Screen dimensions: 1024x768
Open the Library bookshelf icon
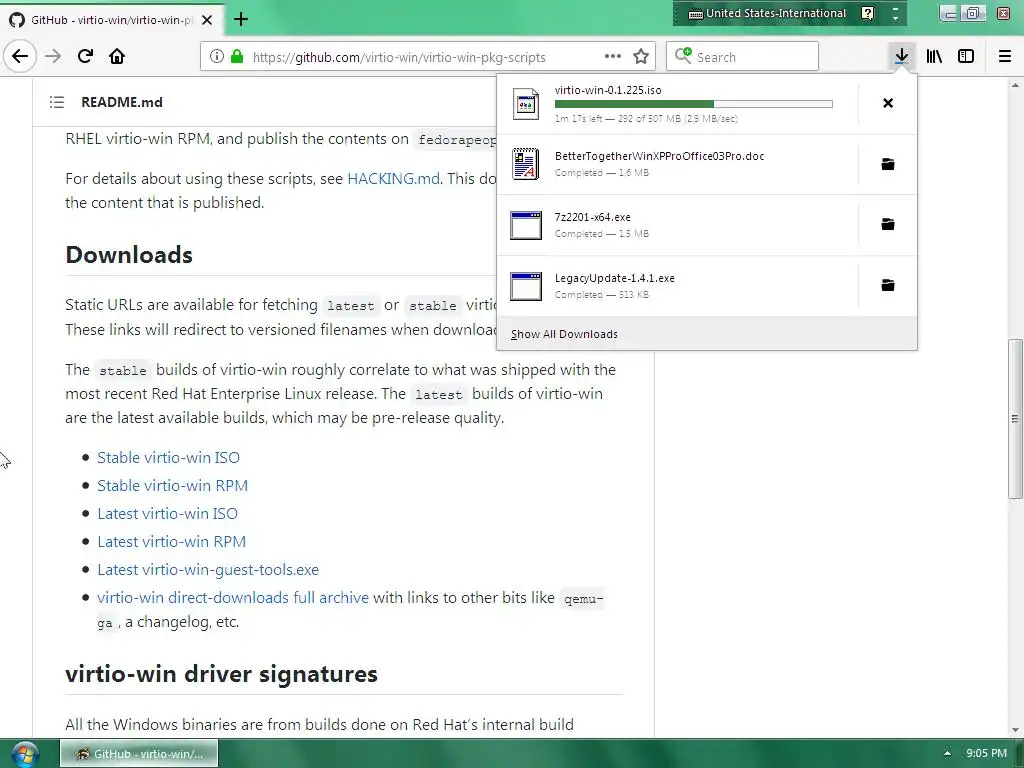click(x=935, y=56)
